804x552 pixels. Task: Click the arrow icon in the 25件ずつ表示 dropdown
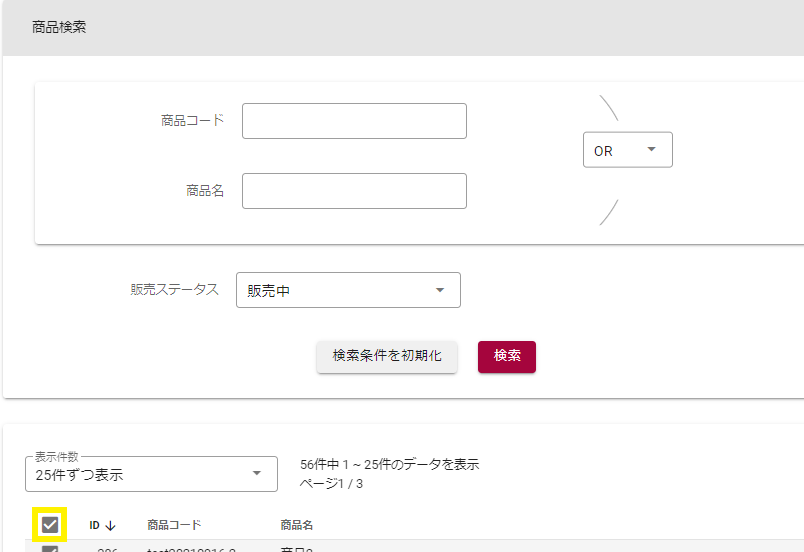click(257, 474)
